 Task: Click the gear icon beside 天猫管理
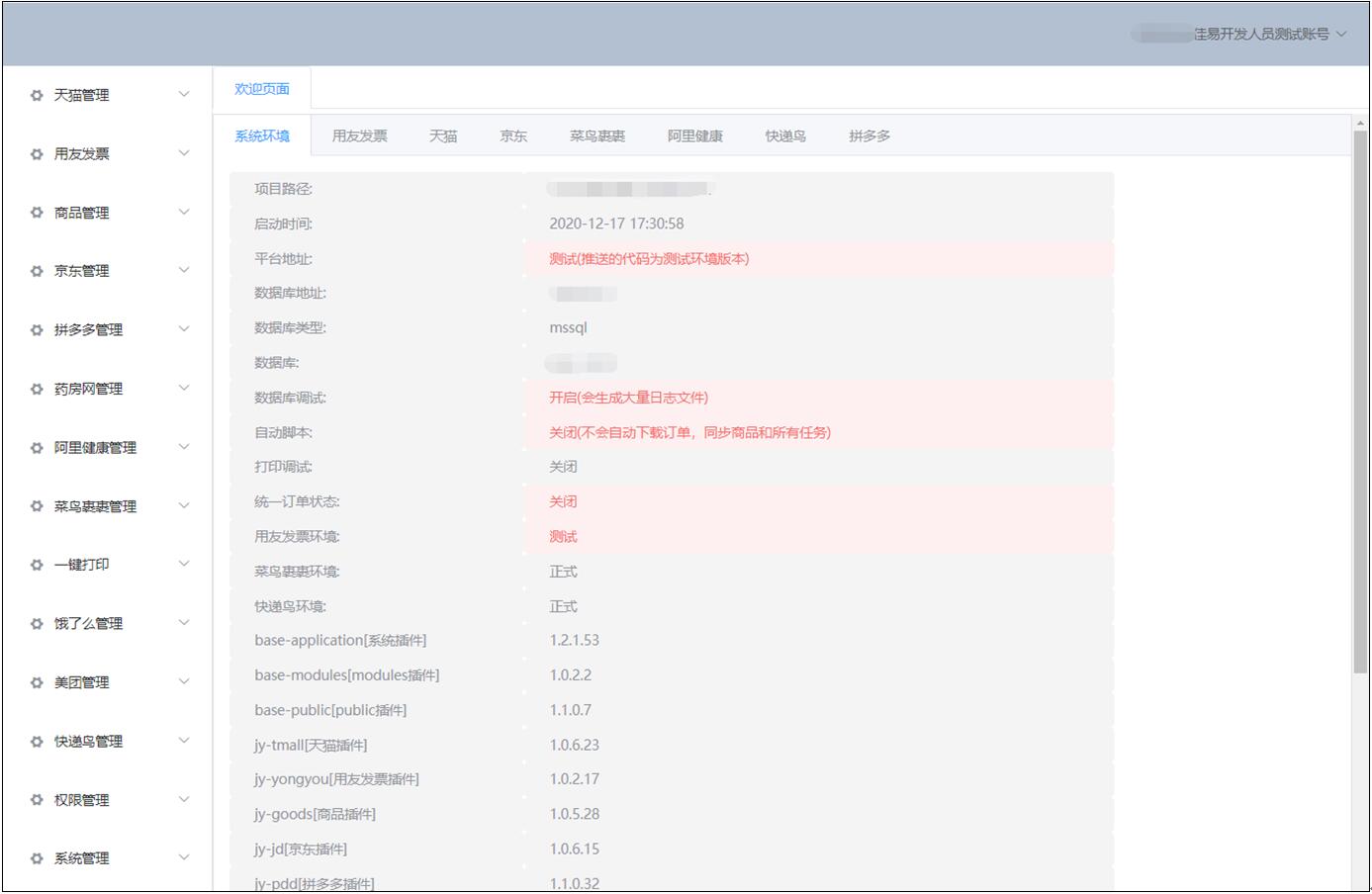coord(37,95)
